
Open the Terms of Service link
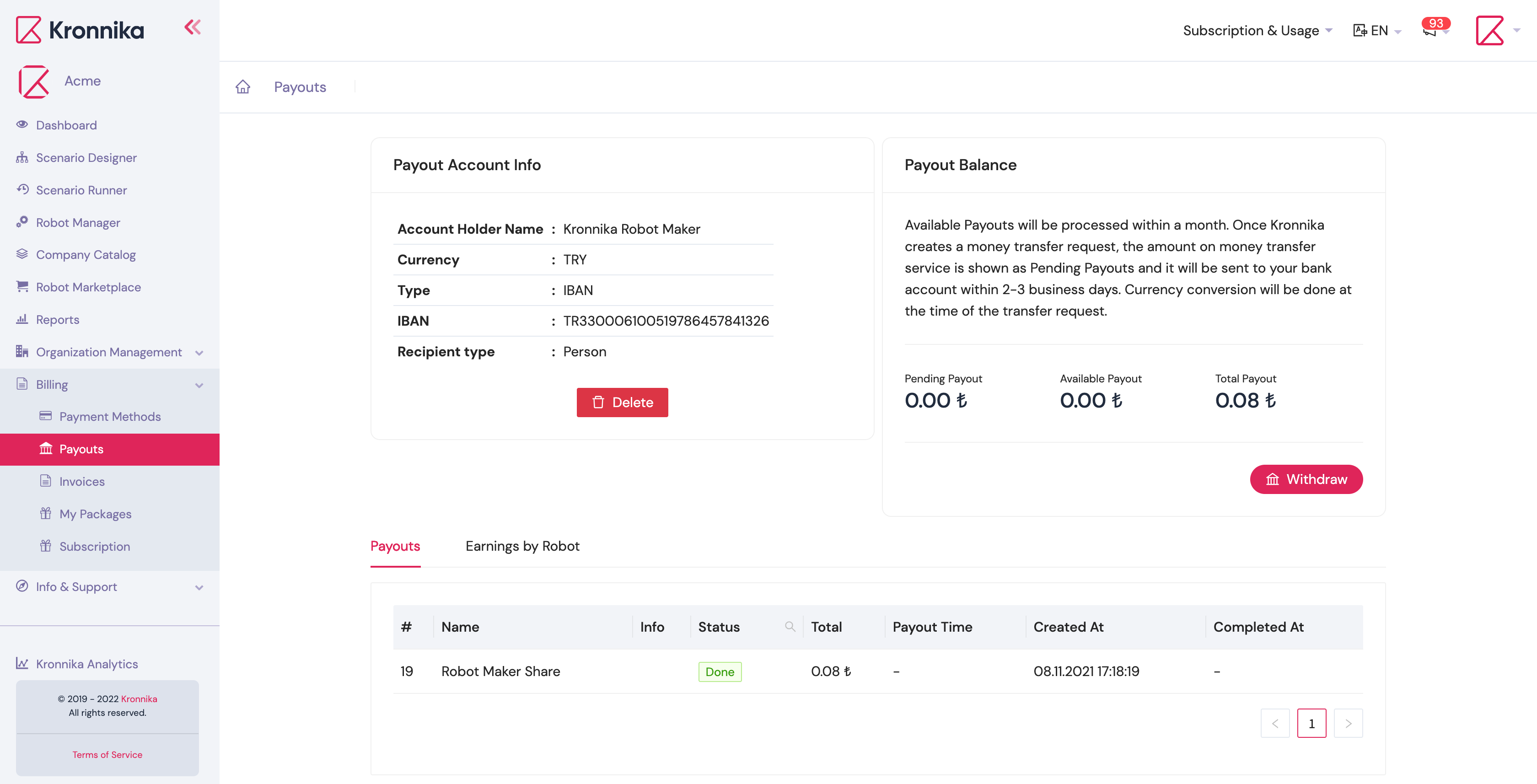107,754
